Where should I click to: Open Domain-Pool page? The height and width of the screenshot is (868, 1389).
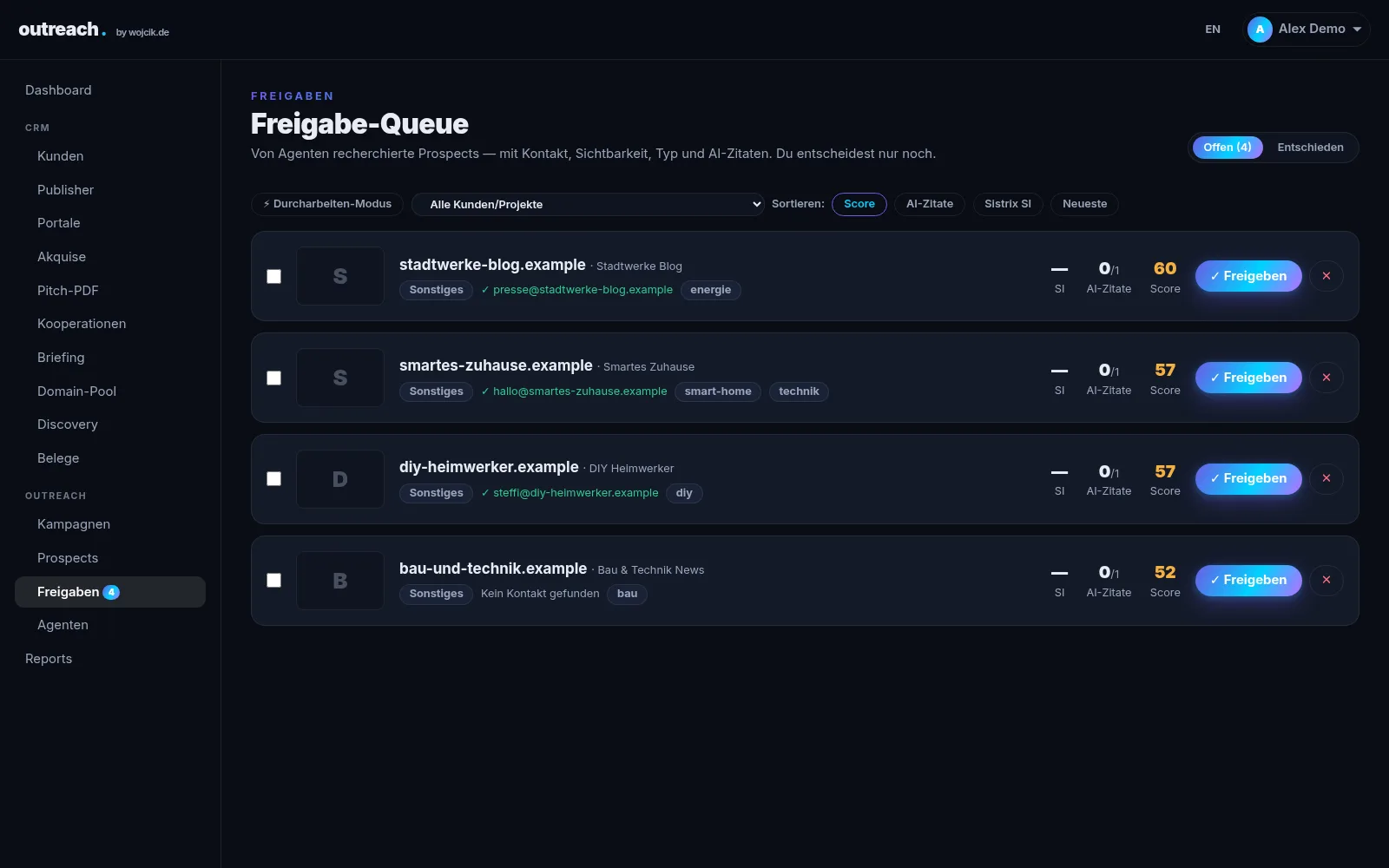point(110,391)
